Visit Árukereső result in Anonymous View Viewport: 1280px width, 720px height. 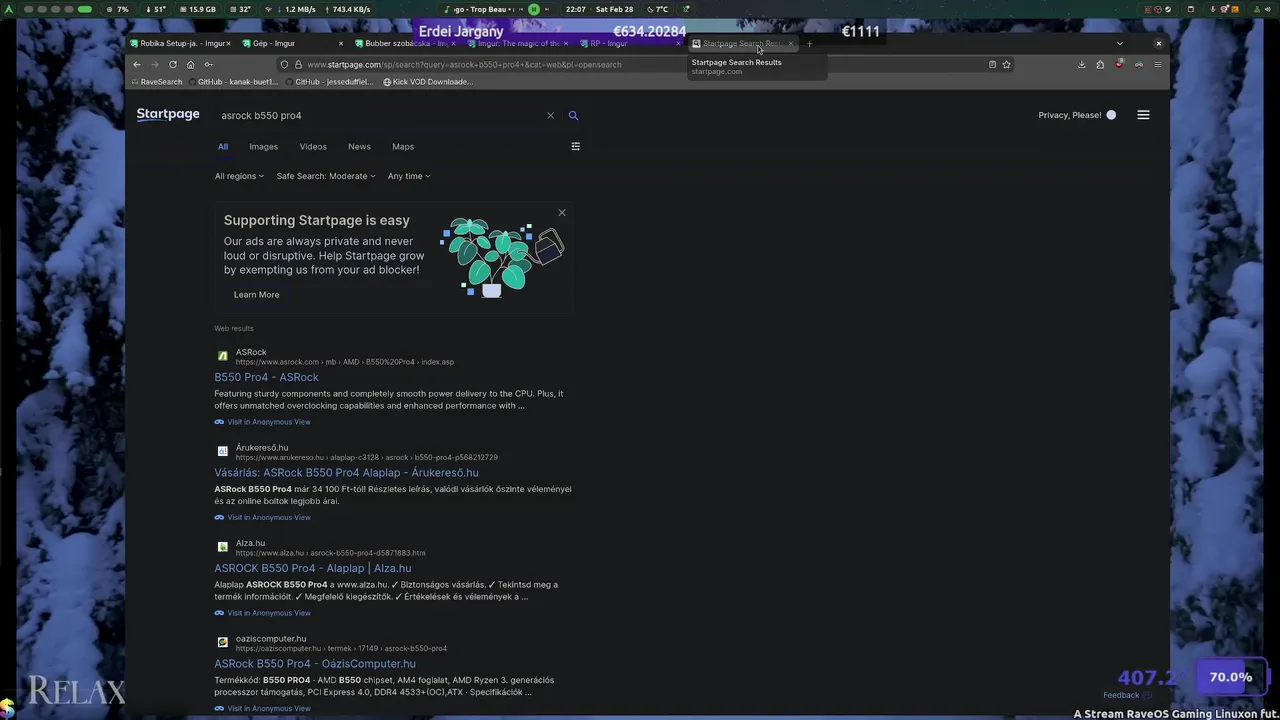[262, 517]
